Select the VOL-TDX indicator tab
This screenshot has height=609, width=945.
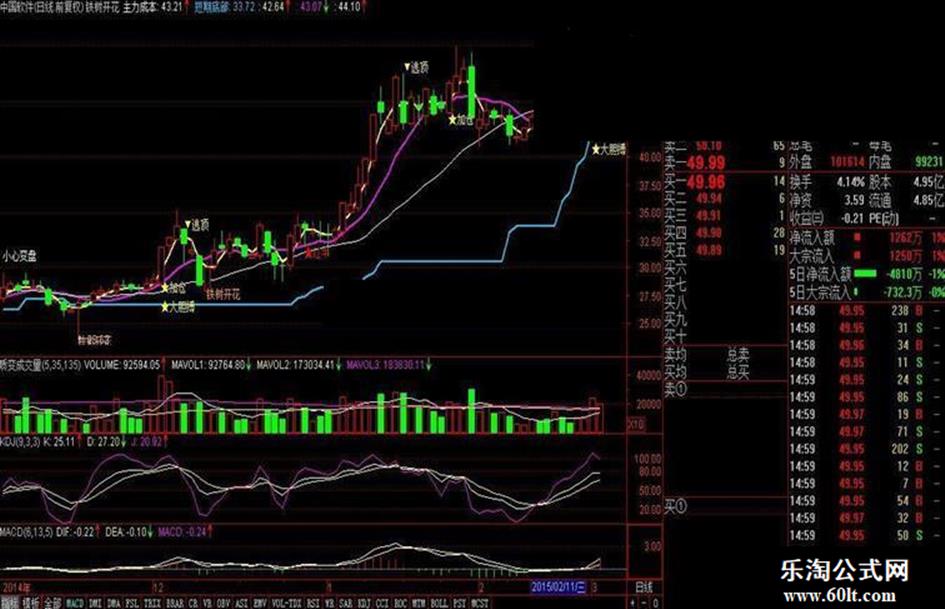click(x=286, y=602)
